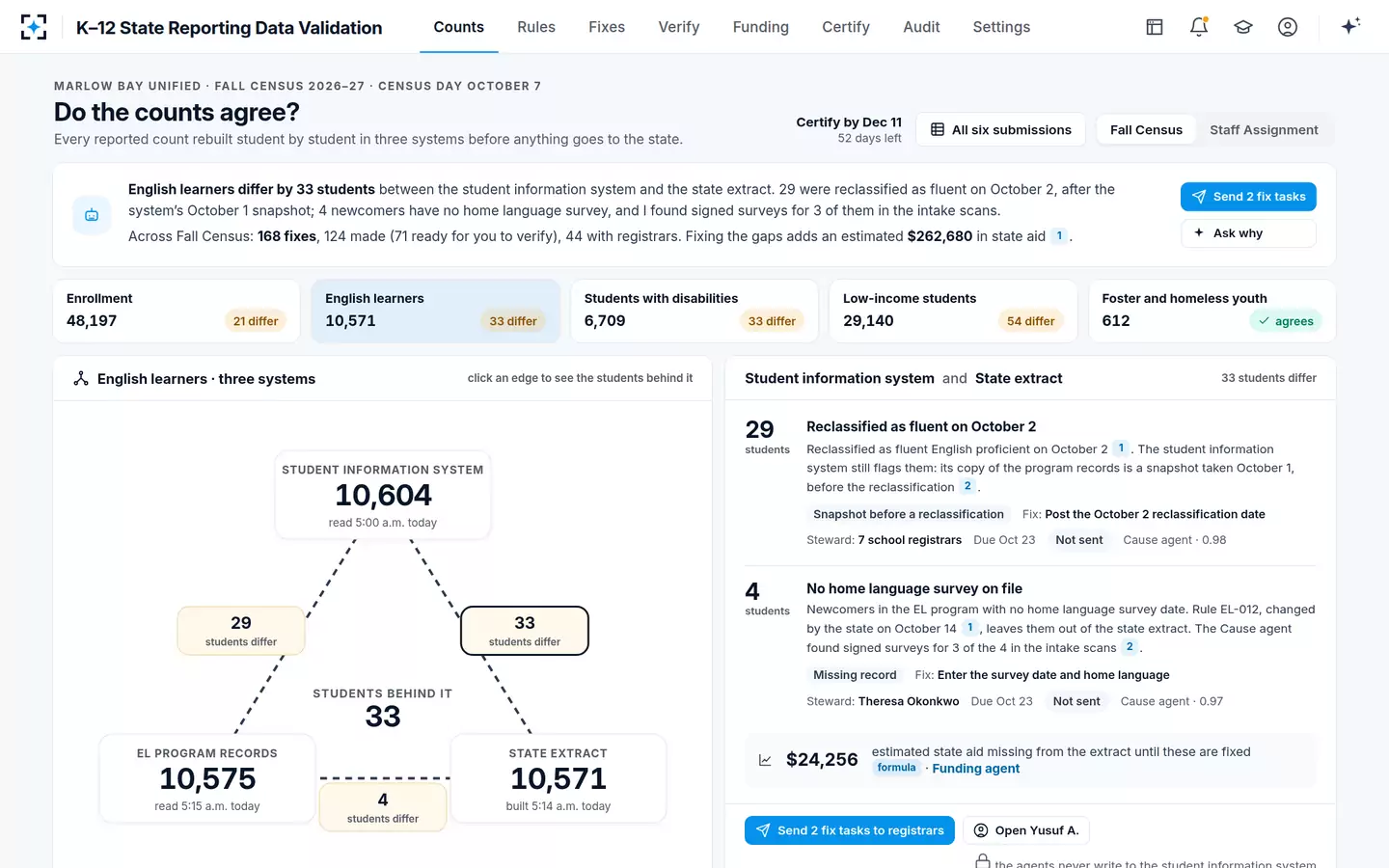Click the 29 students differ edge
1389x868 pixels.
[241, 631]
